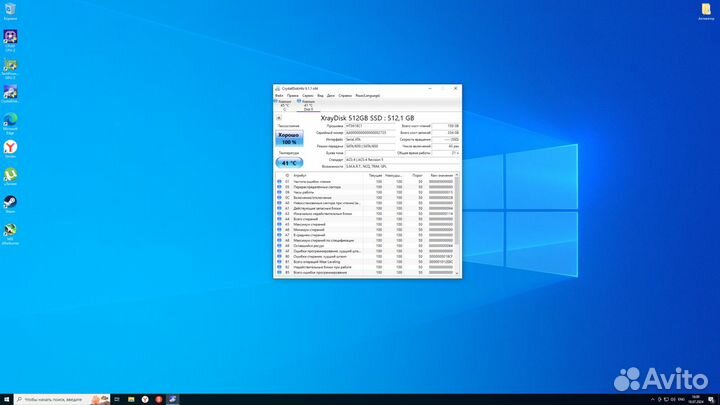Click the status icon of attribute 09 Часы работы
The image size is (720, 405).
point(279,192)
